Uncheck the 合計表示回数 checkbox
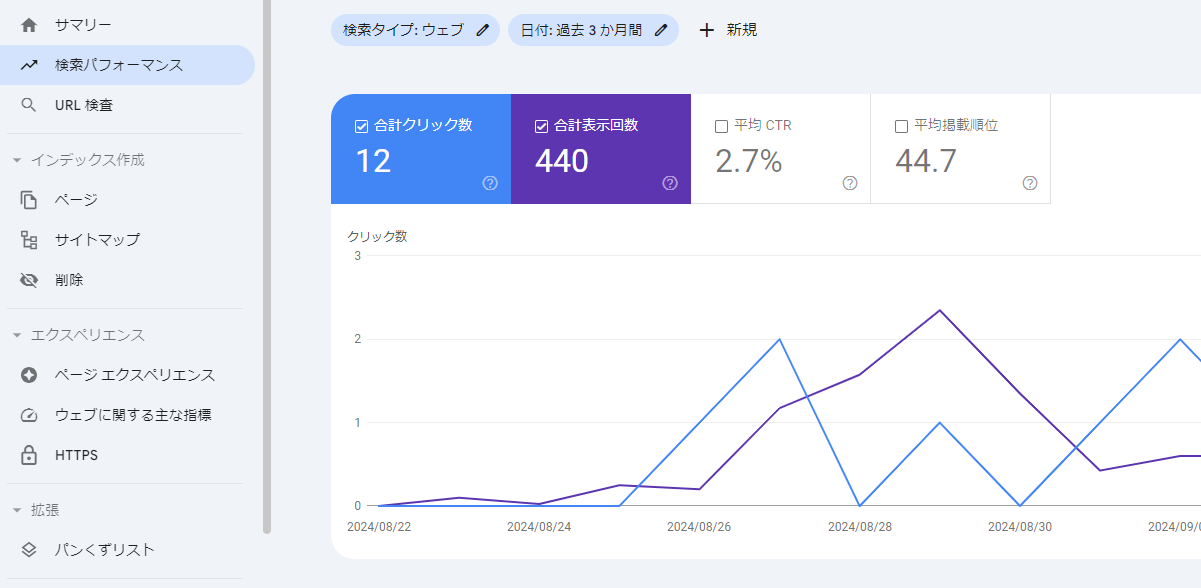This screenshot has width=1201, height=588. pyautogui.click(x=542, y=126)
